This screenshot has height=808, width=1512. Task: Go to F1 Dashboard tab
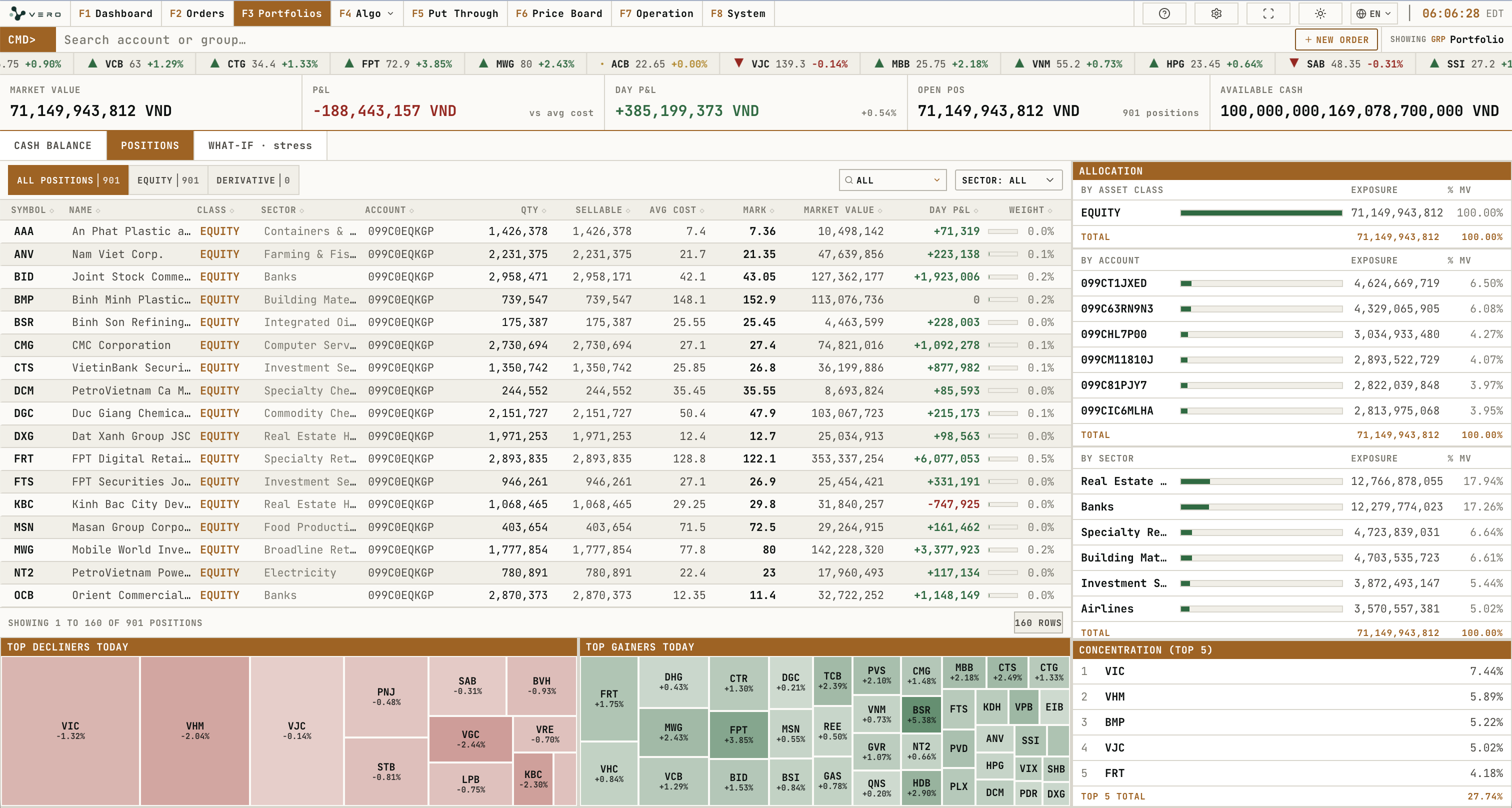(x=115, y=13)
